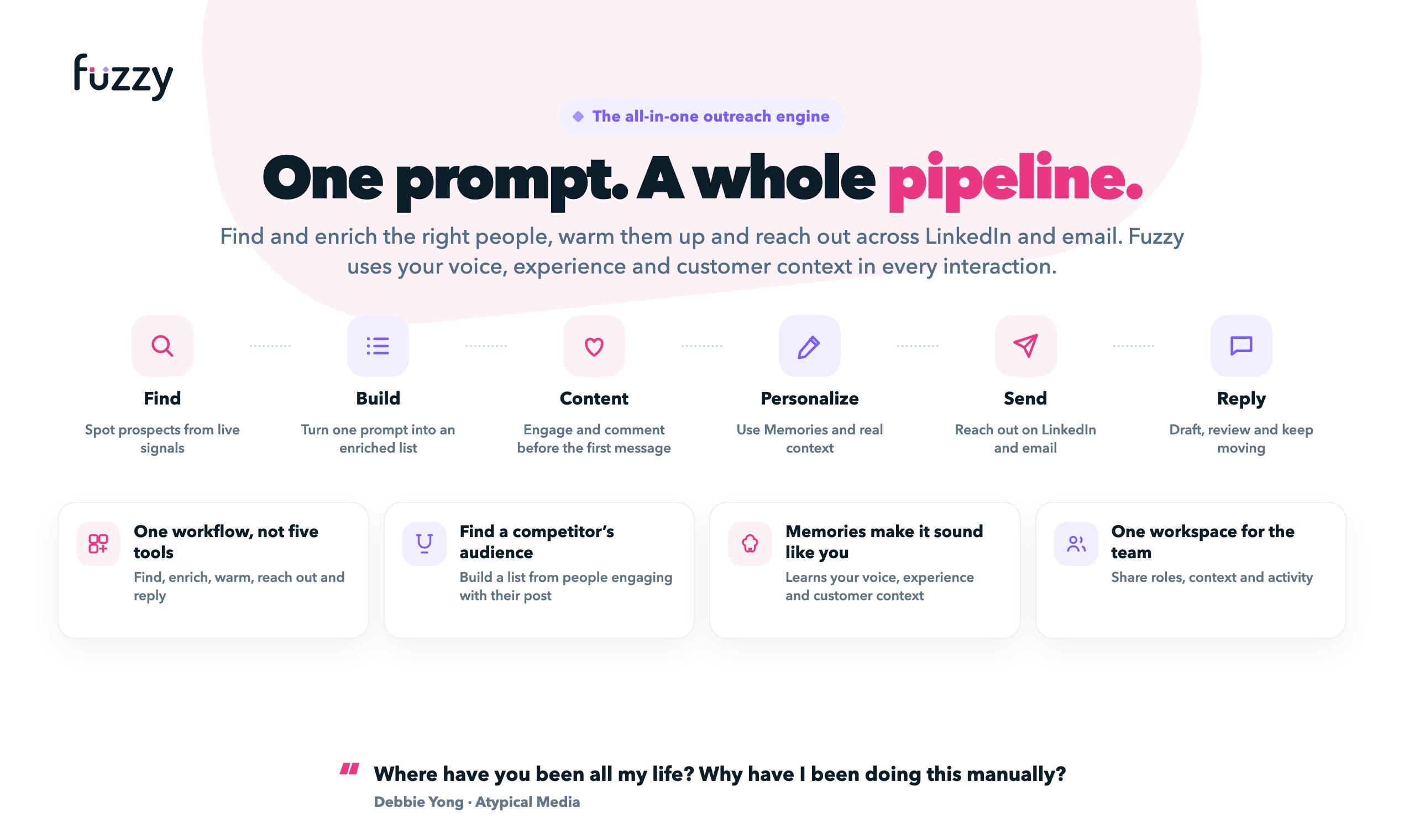Select the Personalize pencil icon

pos(810,346)
